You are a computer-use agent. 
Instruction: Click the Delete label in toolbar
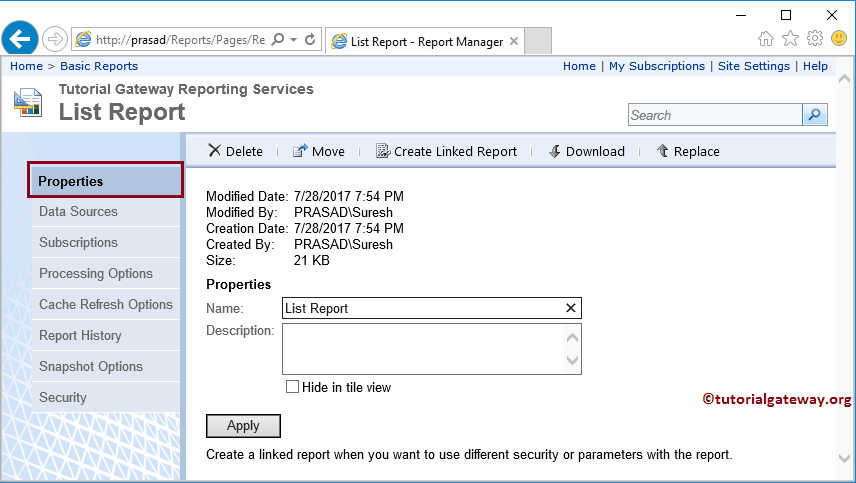[x=244, y=151]
